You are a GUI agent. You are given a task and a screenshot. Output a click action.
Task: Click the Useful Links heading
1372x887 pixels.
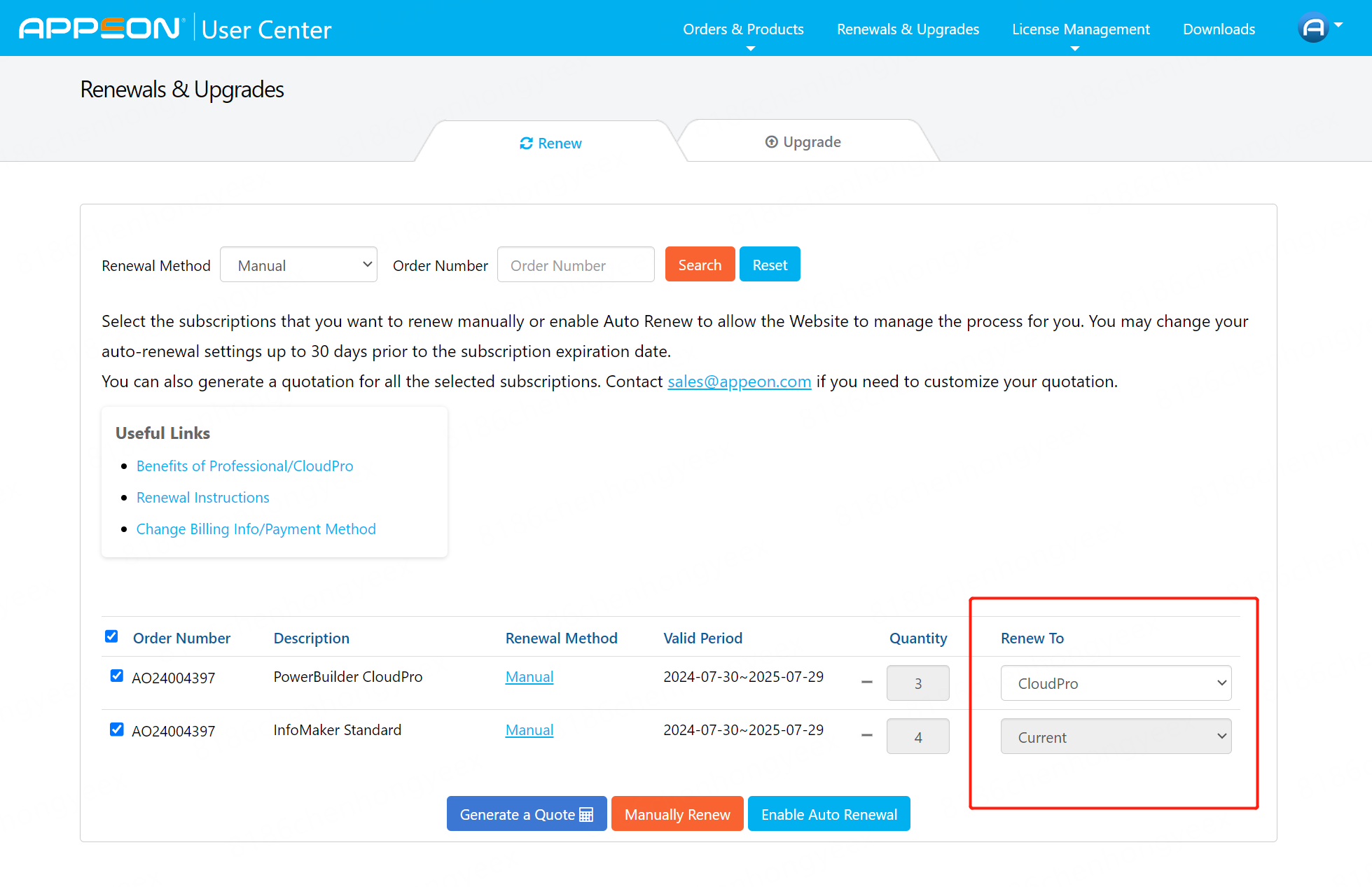pyautogui.click(x=162, y=433)
